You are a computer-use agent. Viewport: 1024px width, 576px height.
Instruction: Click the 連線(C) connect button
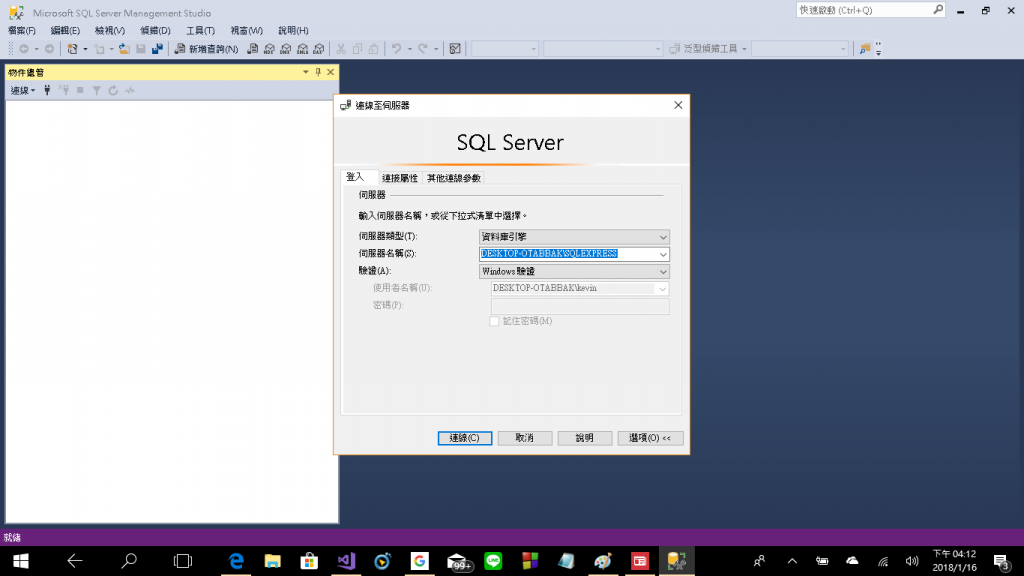click(x=465, y=438)
